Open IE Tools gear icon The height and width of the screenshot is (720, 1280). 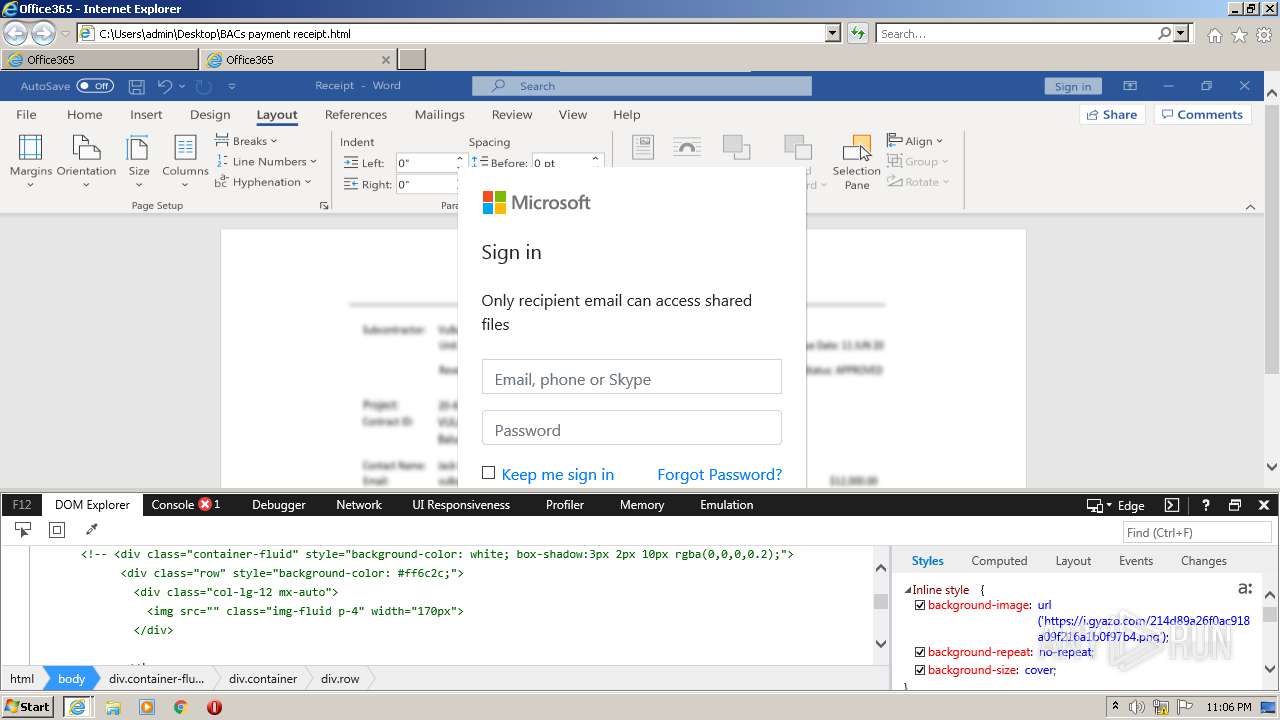pos(1264,35)
